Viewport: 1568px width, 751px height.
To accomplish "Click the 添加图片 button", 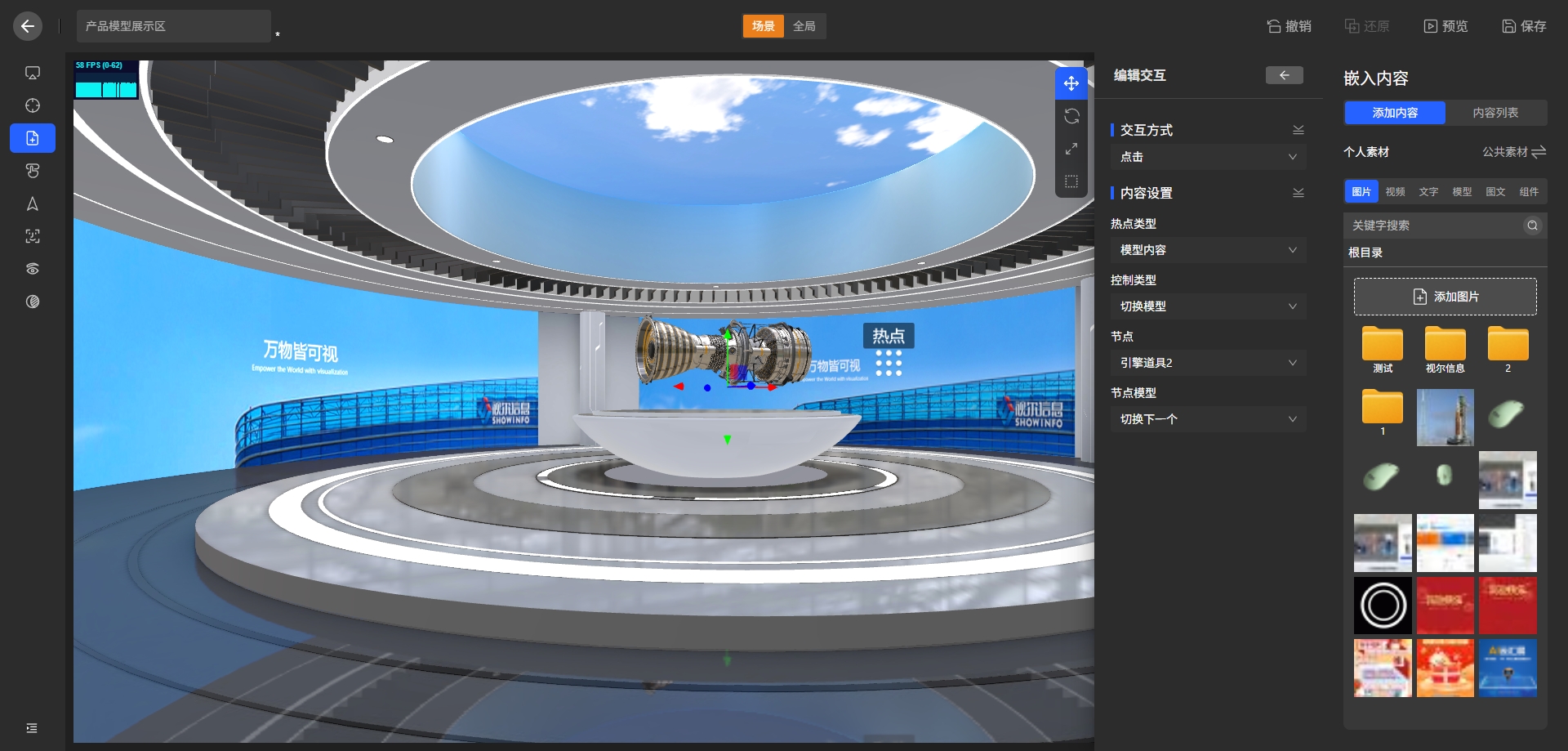I will tap(1445, 297).
